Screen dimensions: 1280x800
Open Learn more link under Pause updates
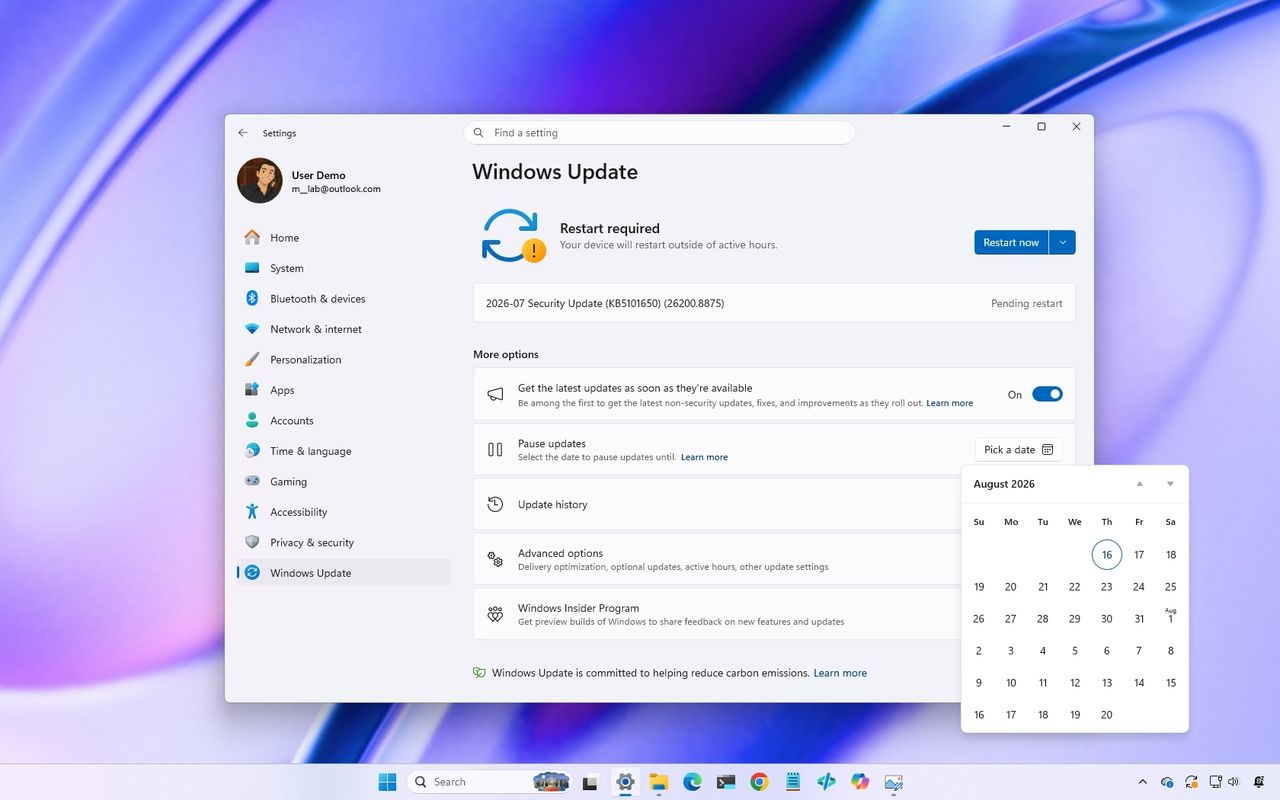coord(704,458)
